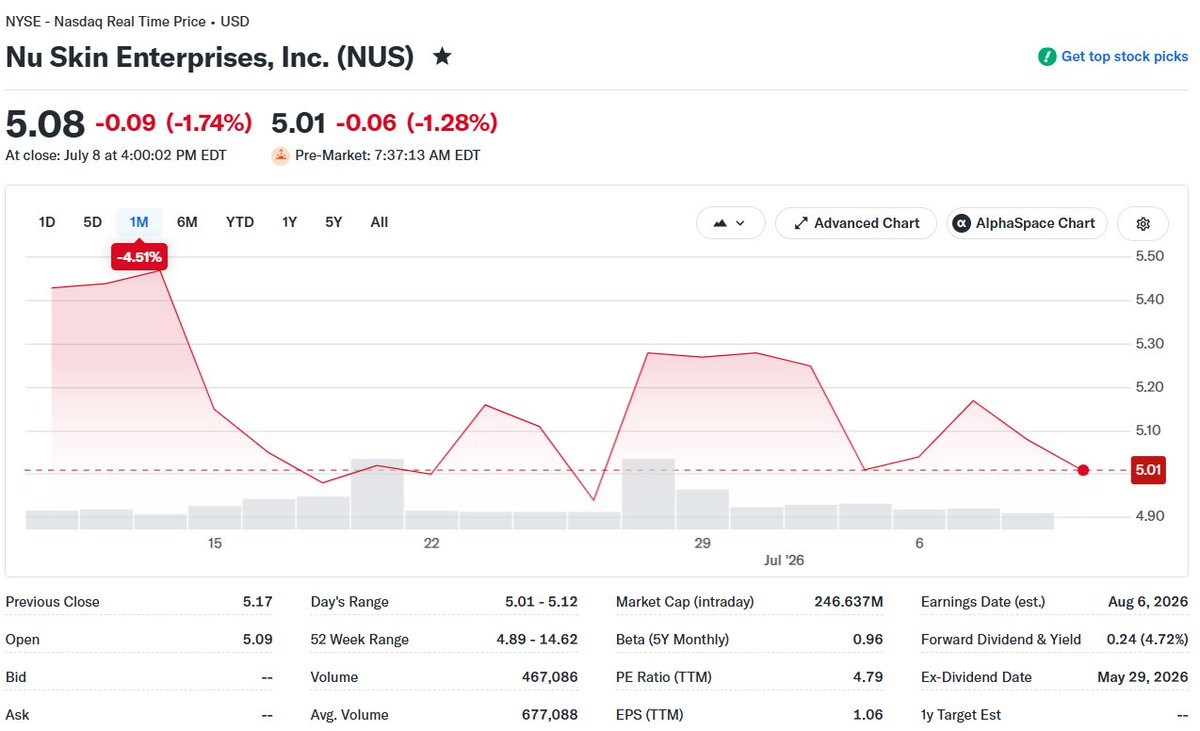The image size is (1200, 731).
Task: Click the Day's Range value 5.01 - 5.12
Action: pos(542,602)
